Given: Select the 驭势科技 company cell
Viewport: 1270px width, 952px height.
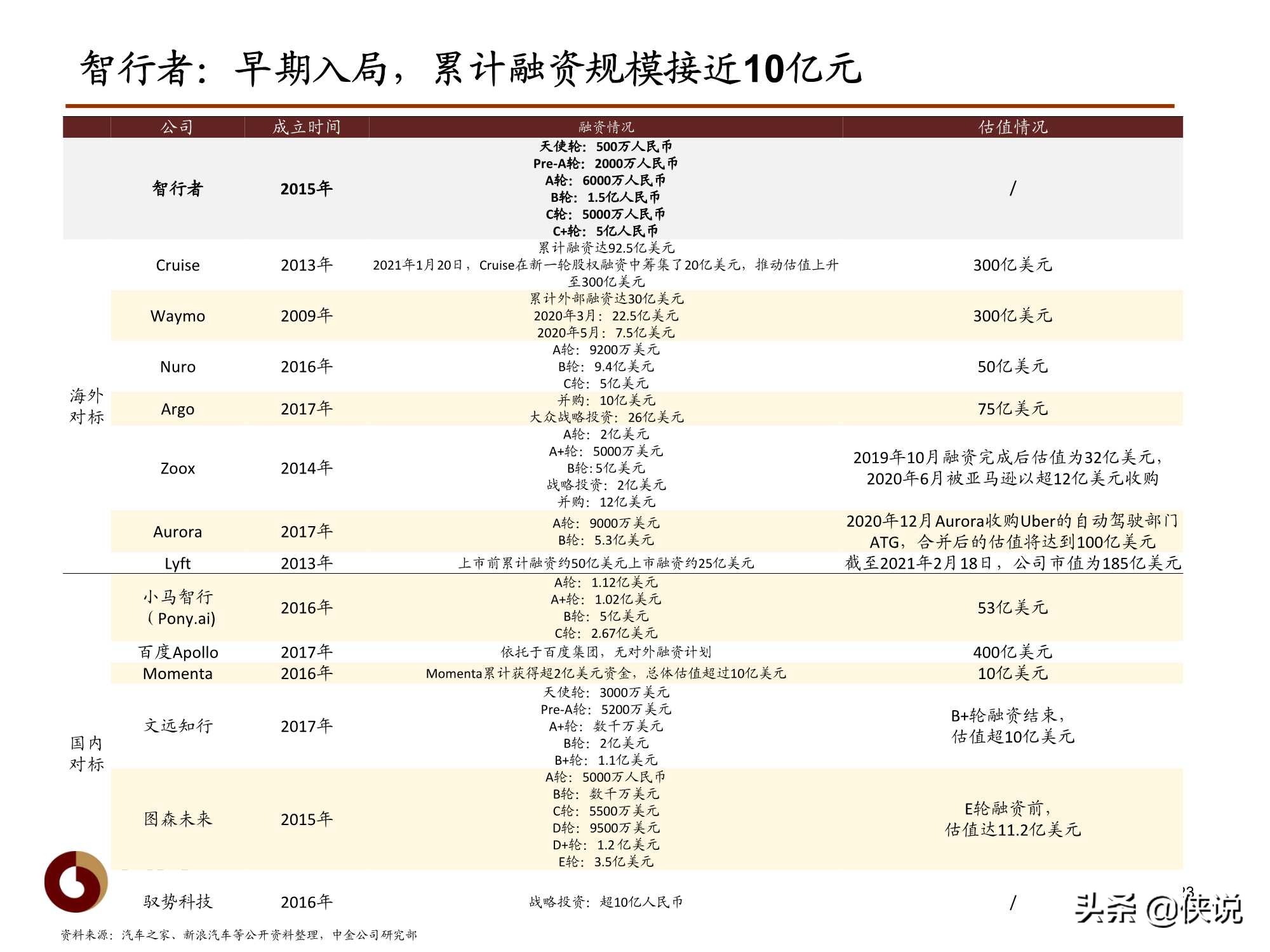Looking at the screenshot, I should pyautogui.click(x=177, y=902).
